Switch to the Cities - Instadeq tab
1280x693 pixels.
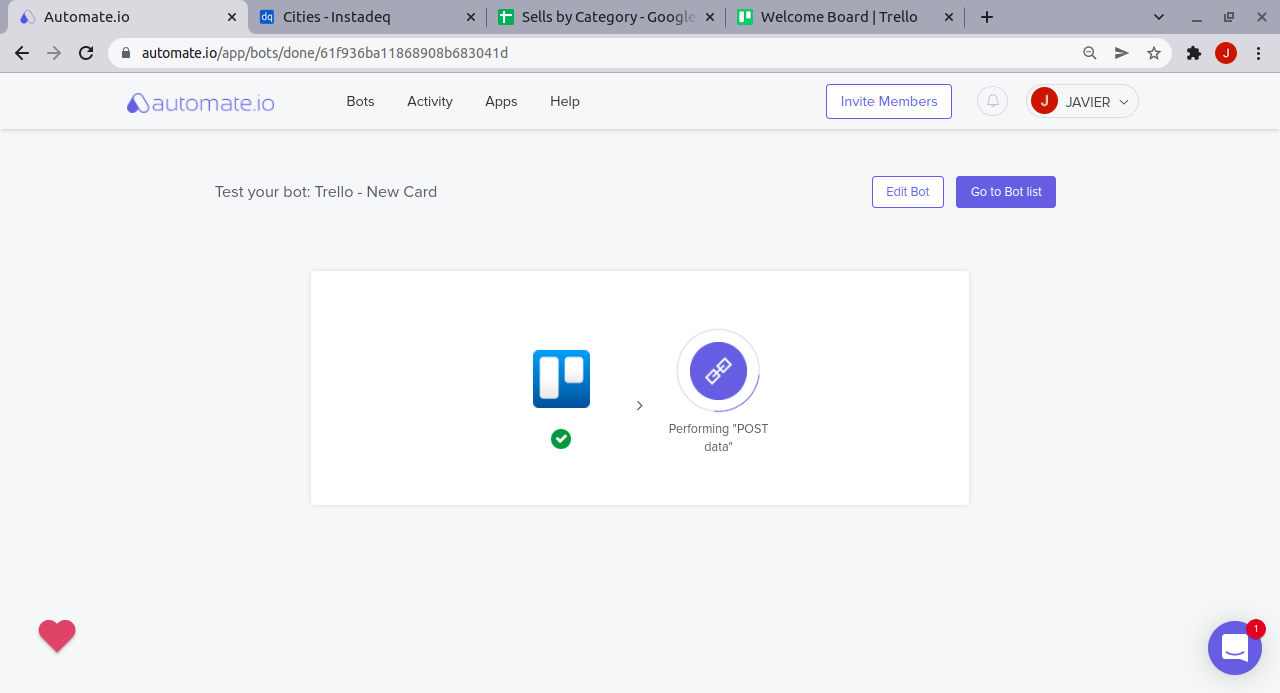point(368,17)
